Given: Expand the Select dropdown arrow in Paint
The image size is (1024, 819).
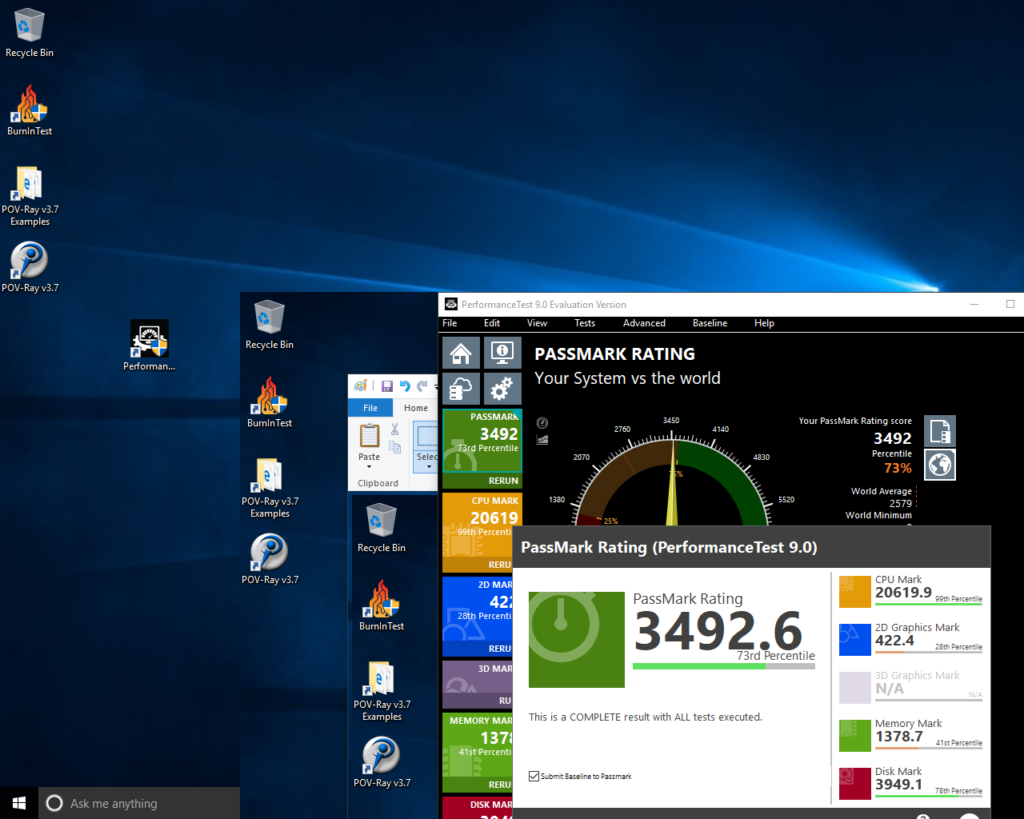Looking at the screenshot, I should 428,467.
